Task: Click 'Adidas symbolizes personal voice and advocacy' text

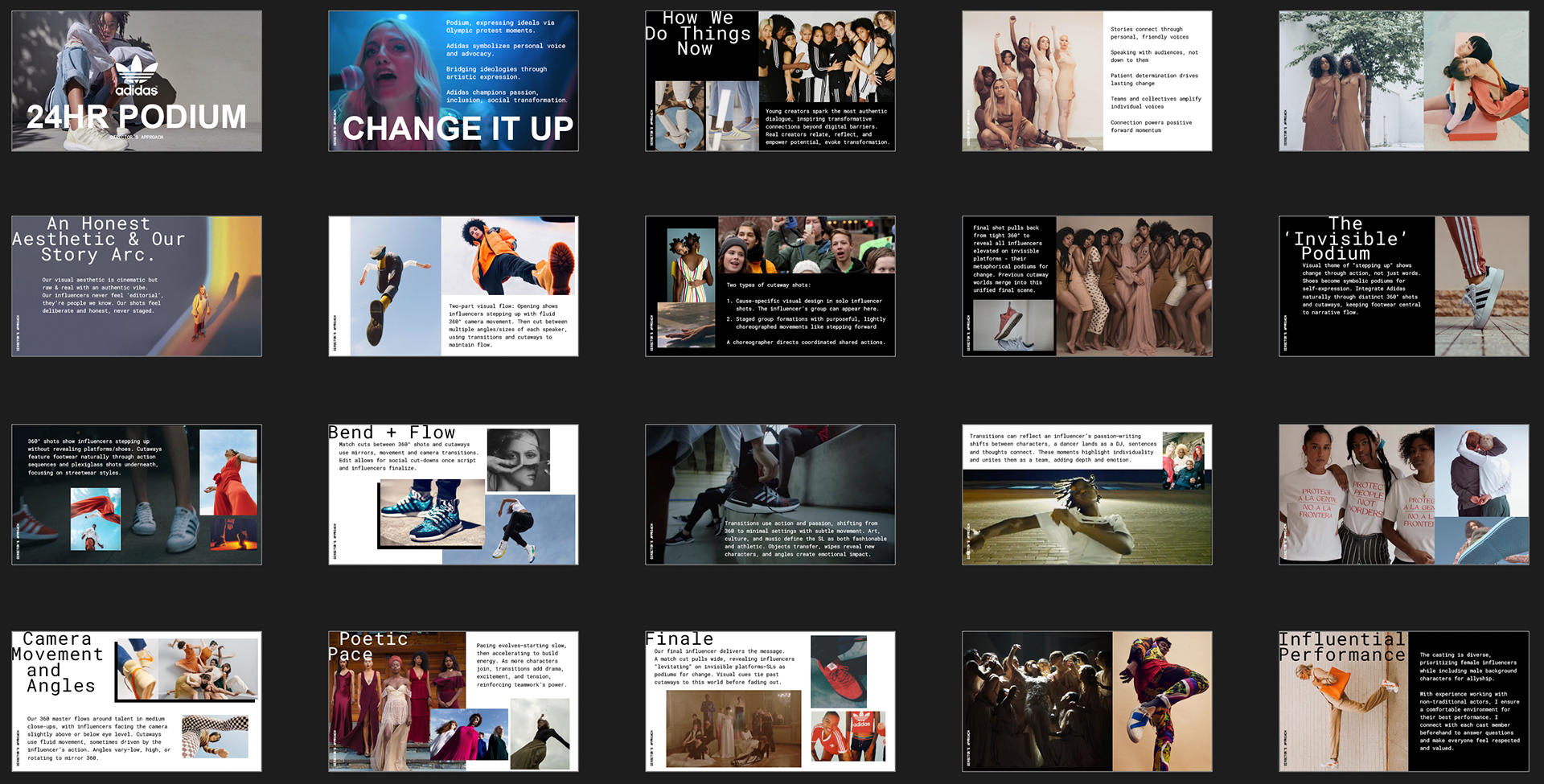Action: point(506,50)
